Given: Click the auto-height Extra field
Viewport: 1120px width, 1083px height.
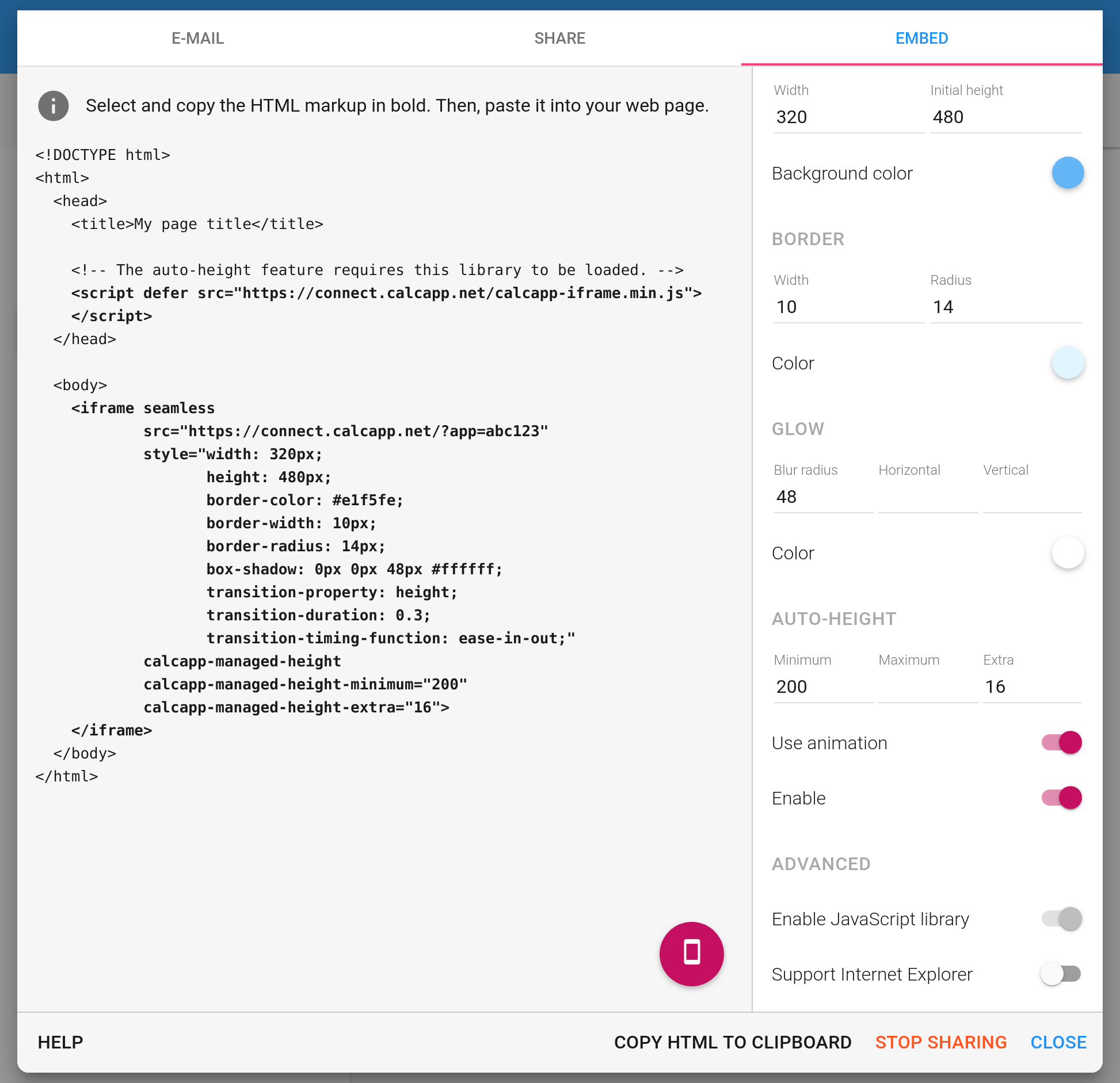Looking at the screenshot, I should [1032, 687].
